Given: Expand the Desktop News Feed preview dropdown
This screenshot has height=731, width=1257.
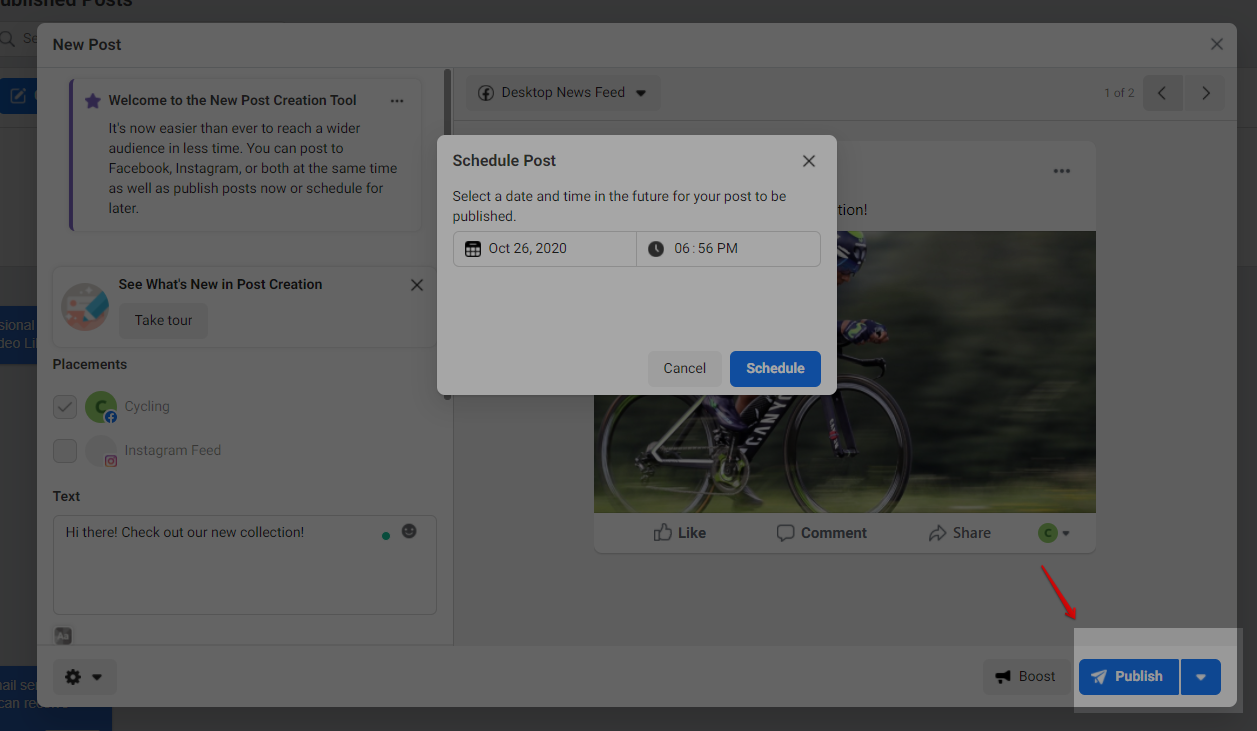Looking at the screenshot, I should [x=563, y=93].
